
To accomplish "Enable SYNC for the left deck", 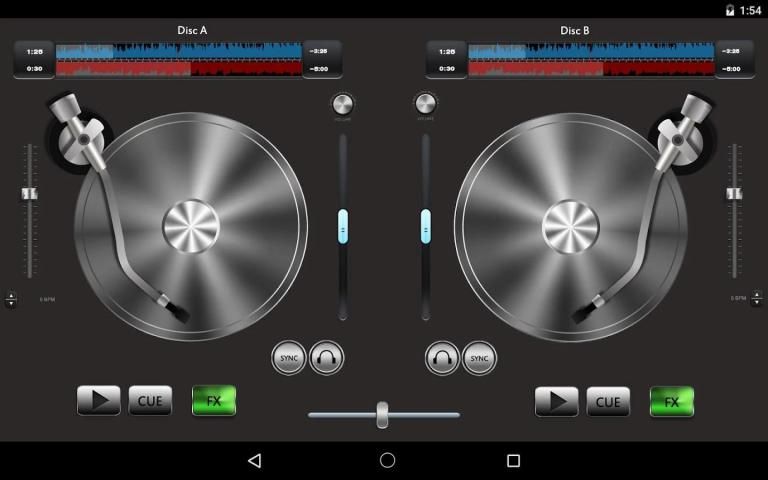I will (x=289, y=357).
